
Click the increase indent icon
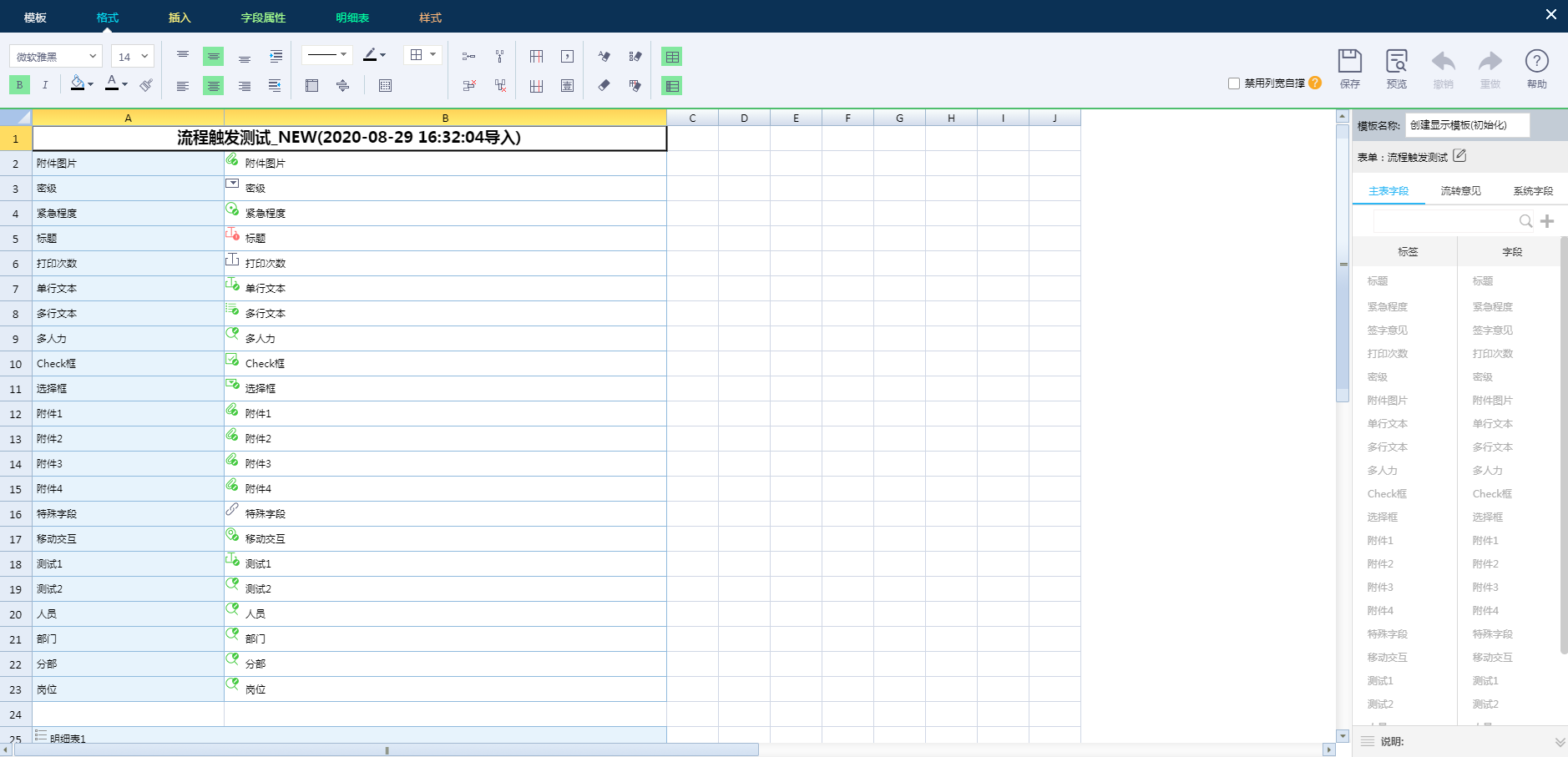pyautogui.click(x=276, y=57)
